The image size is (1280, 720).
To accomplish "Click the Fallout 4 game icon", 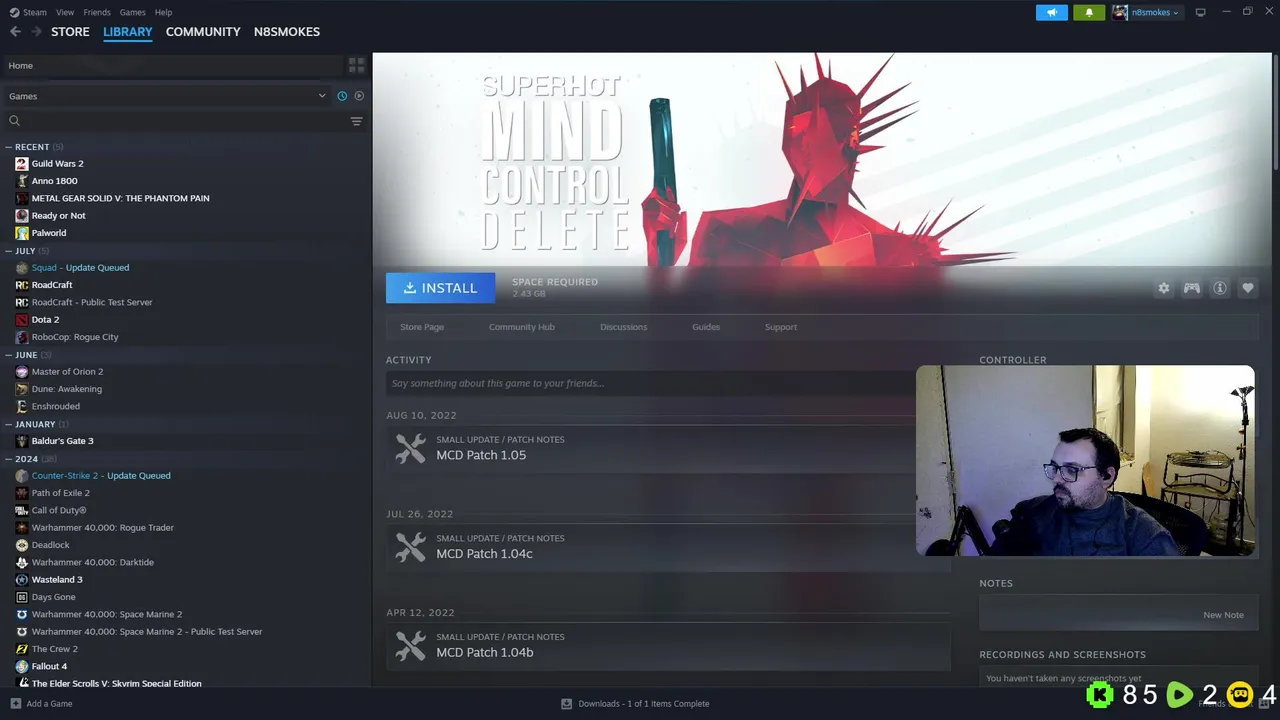I will (22, 666).
